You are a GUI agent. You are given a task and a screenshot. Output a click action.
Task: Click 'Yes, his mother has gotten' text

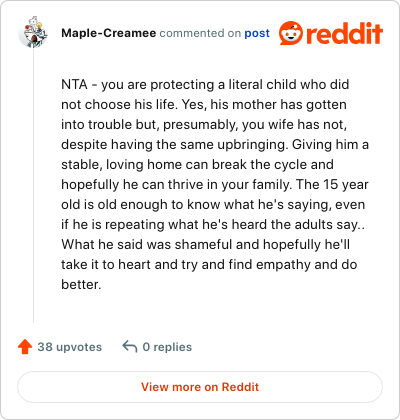pos(264,104)
